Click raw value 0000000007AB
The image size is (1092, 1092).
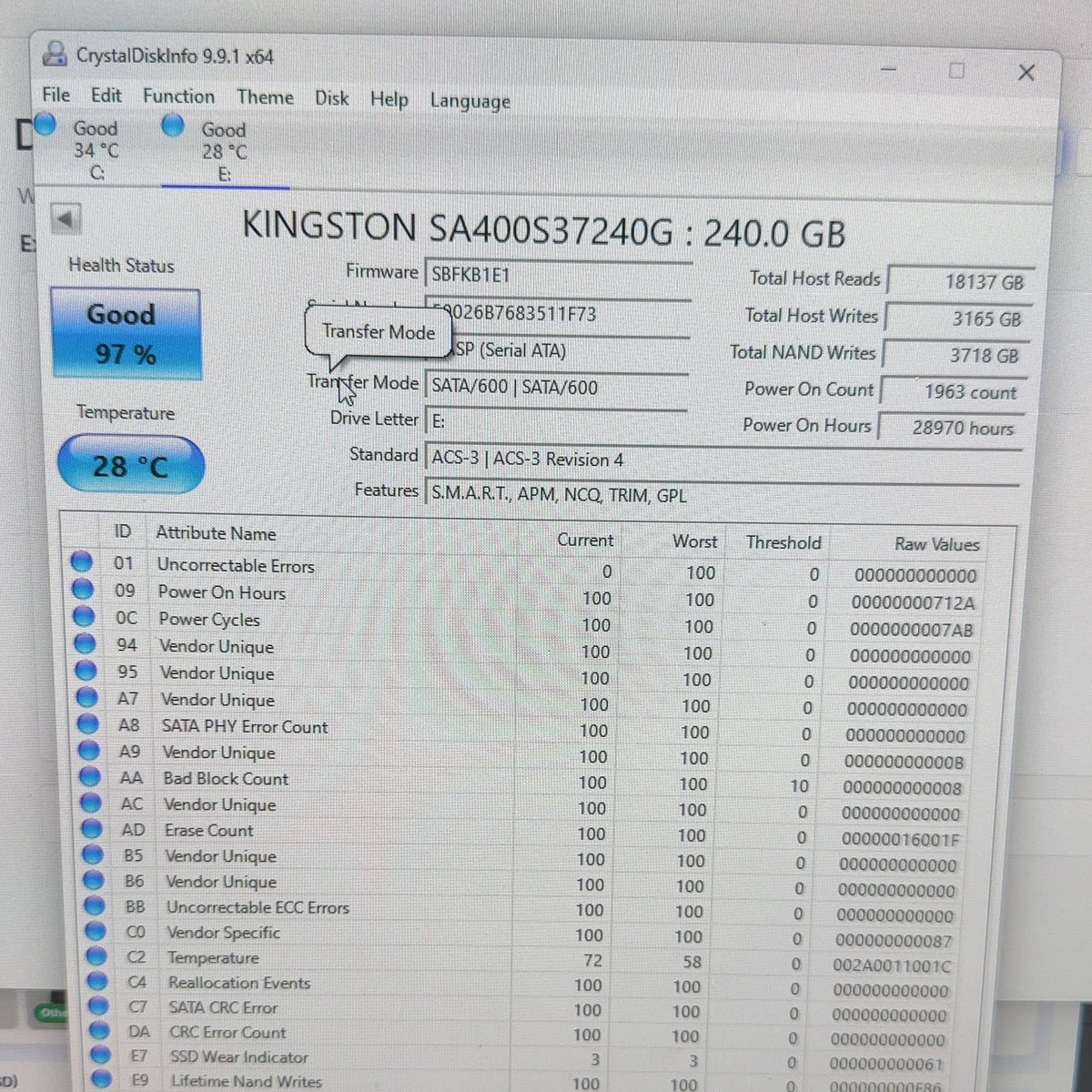[911, 630]
